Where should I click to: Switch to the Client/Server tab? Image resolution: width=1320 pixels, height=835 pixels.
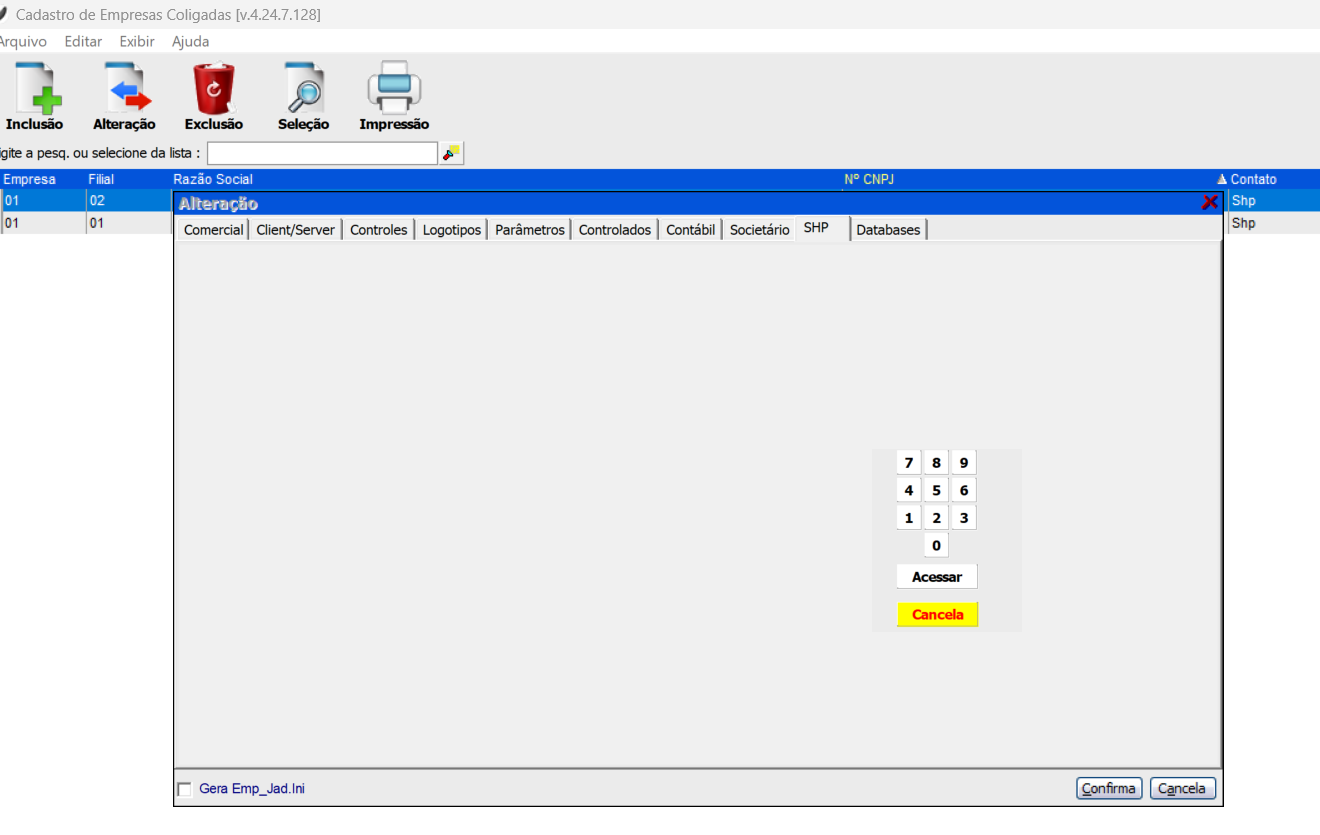click(295, 230)
